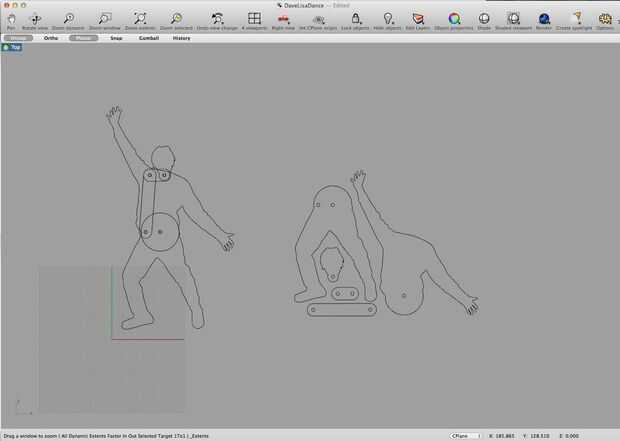Open the Right view icon

tap(283, 19)
